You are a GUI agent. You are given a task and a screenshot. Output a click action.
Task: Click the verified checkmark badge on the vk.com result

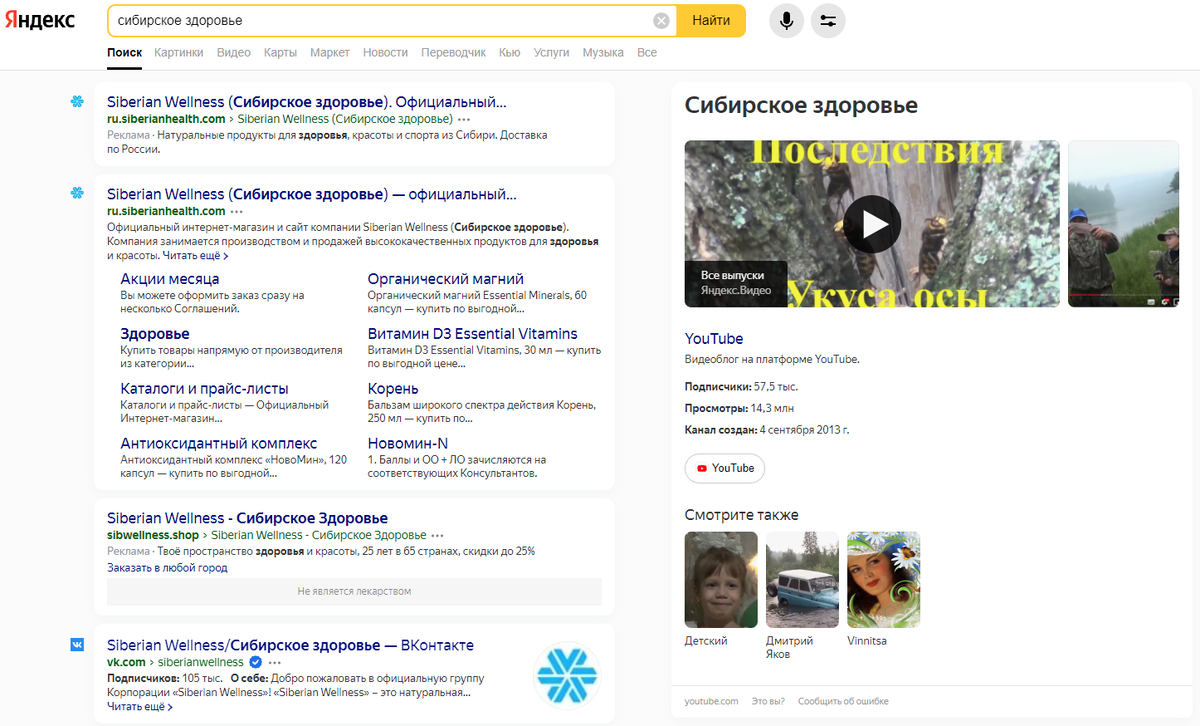(256, 662)
